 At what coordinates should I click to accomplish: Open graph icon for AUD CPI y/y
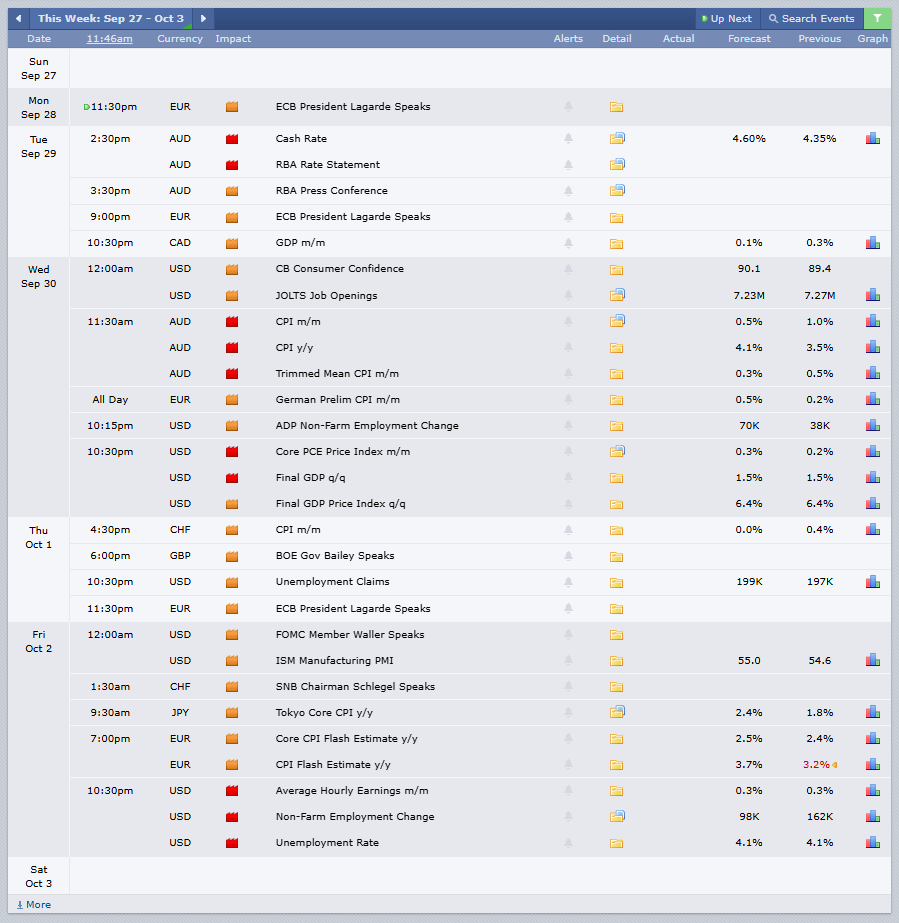click(873, 347)
